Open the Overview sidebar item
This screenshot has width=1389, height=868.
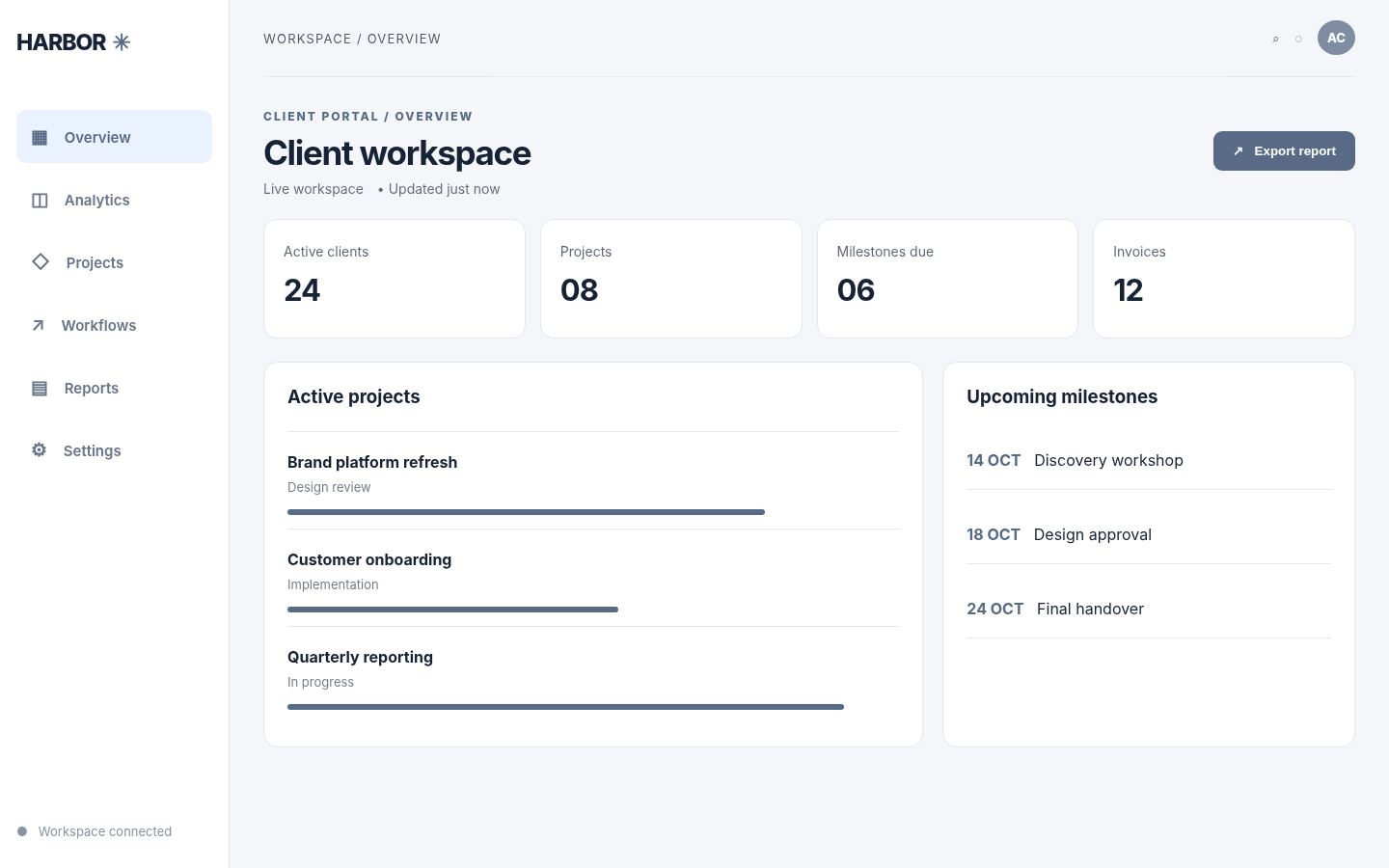pos(114,137)
